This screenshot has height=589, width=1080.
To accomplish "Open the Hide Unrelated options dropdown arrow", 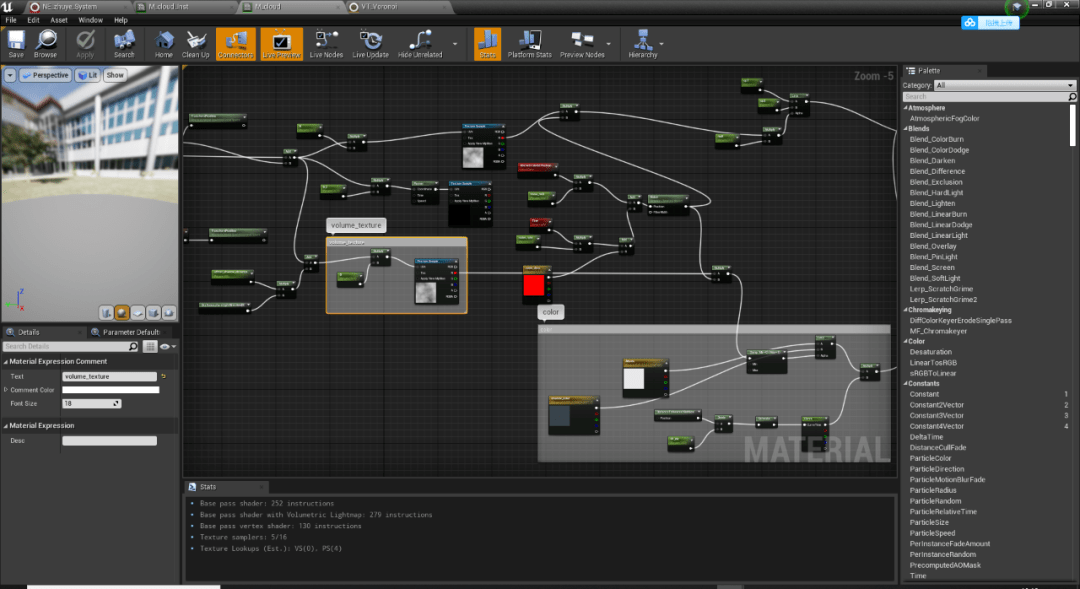I will (x=455, y=44).
